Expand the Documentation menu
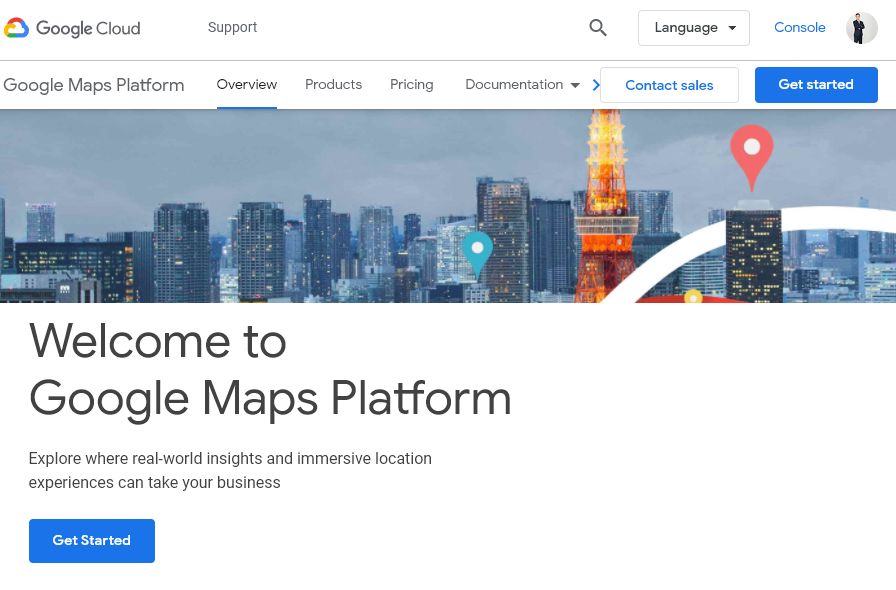Screen dimensions: 896x590 click(x=522, y=85)
